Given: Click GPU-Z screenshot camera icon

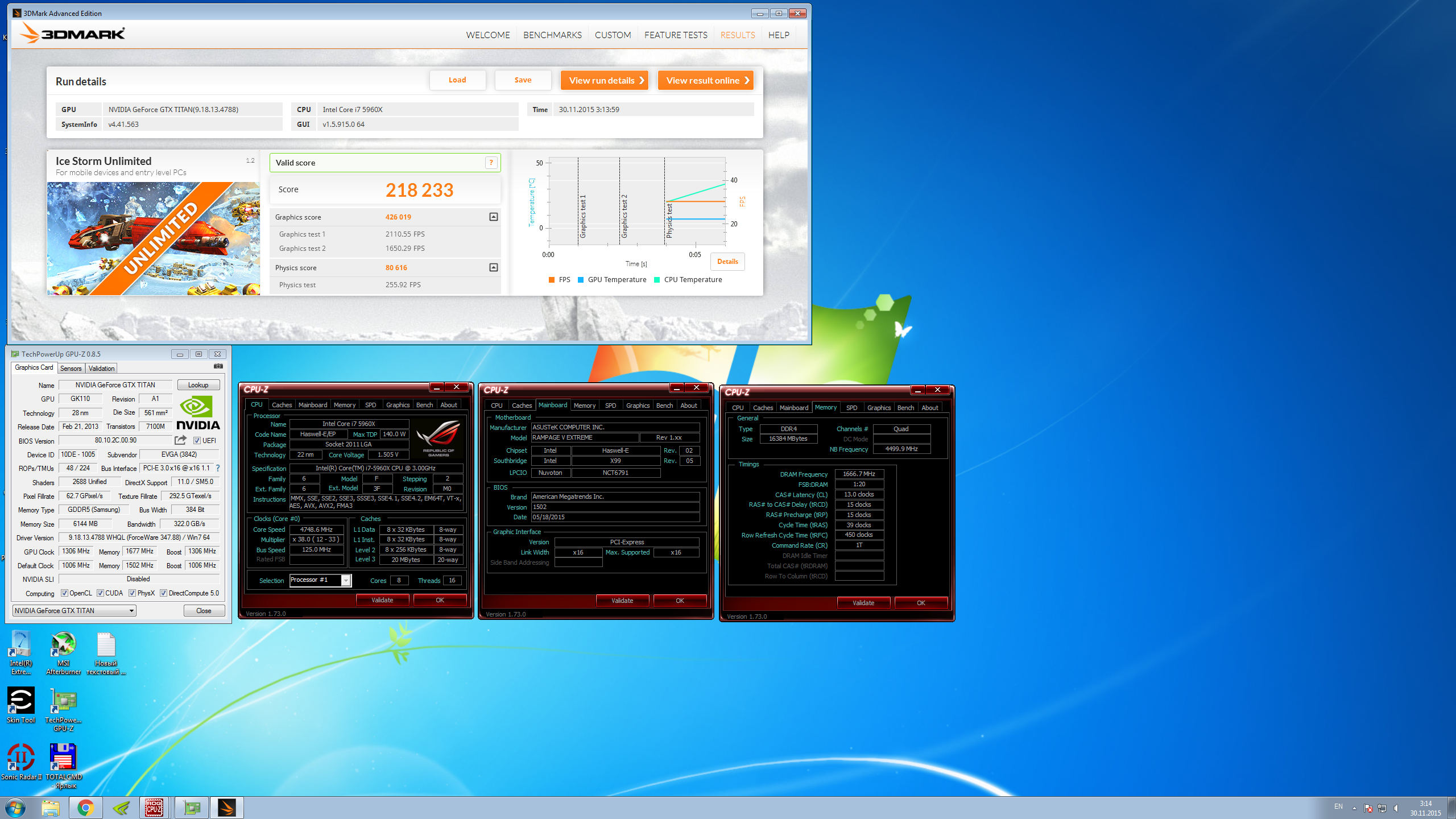Looking at the screenshot, I should (218, 367).
